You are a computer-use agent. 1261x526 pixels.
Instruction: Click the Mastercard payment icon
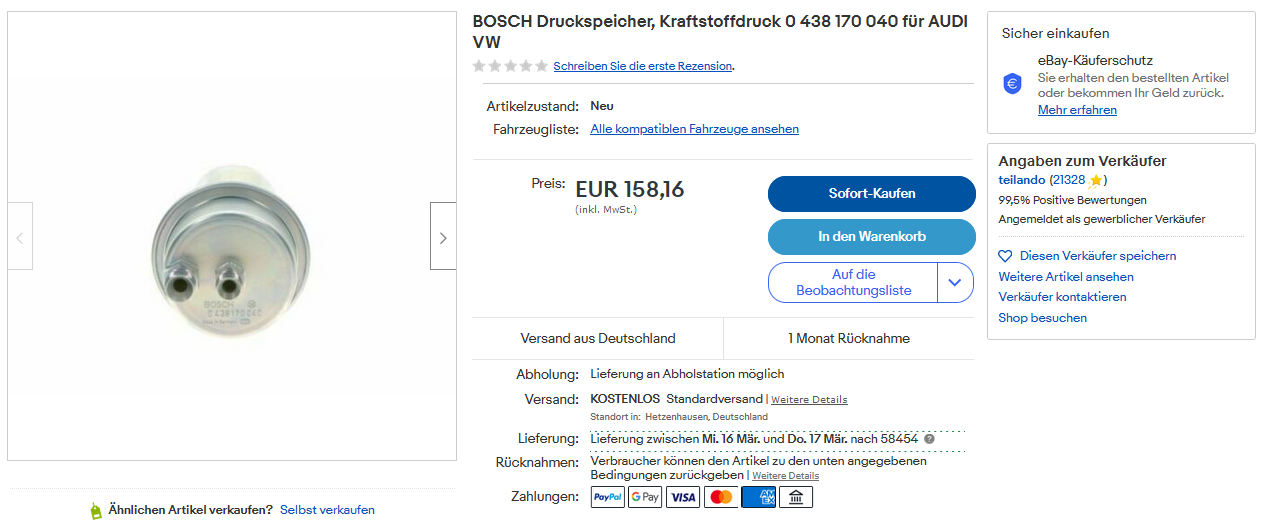pyautogui.click(x=720, y=497)
